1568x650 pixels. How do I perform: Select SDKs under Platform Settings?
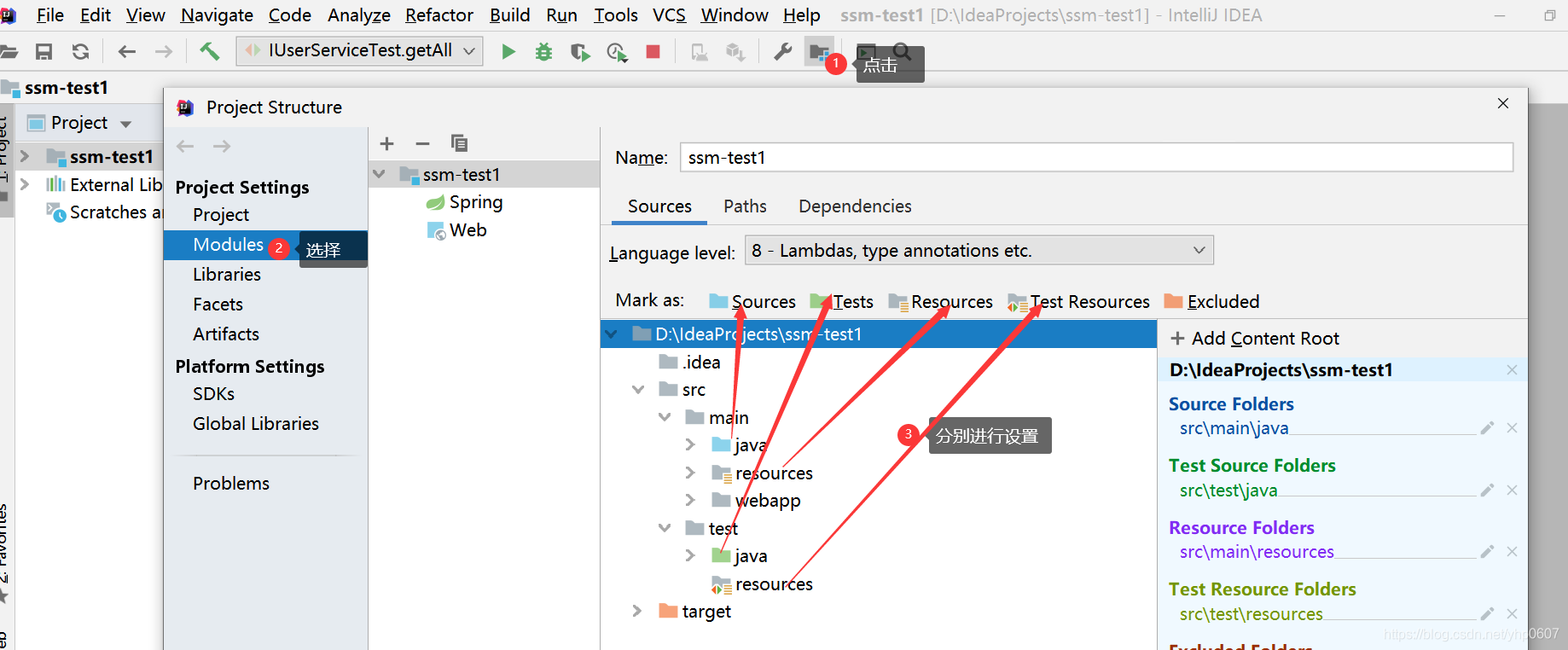(213, 394)
